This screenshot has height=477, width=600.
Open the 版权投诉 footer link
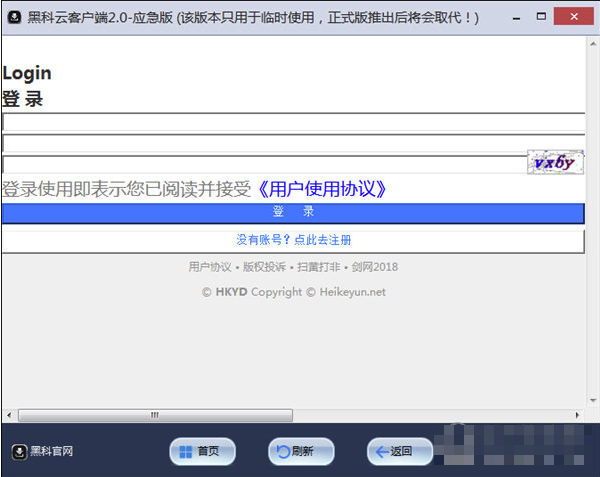264,267
